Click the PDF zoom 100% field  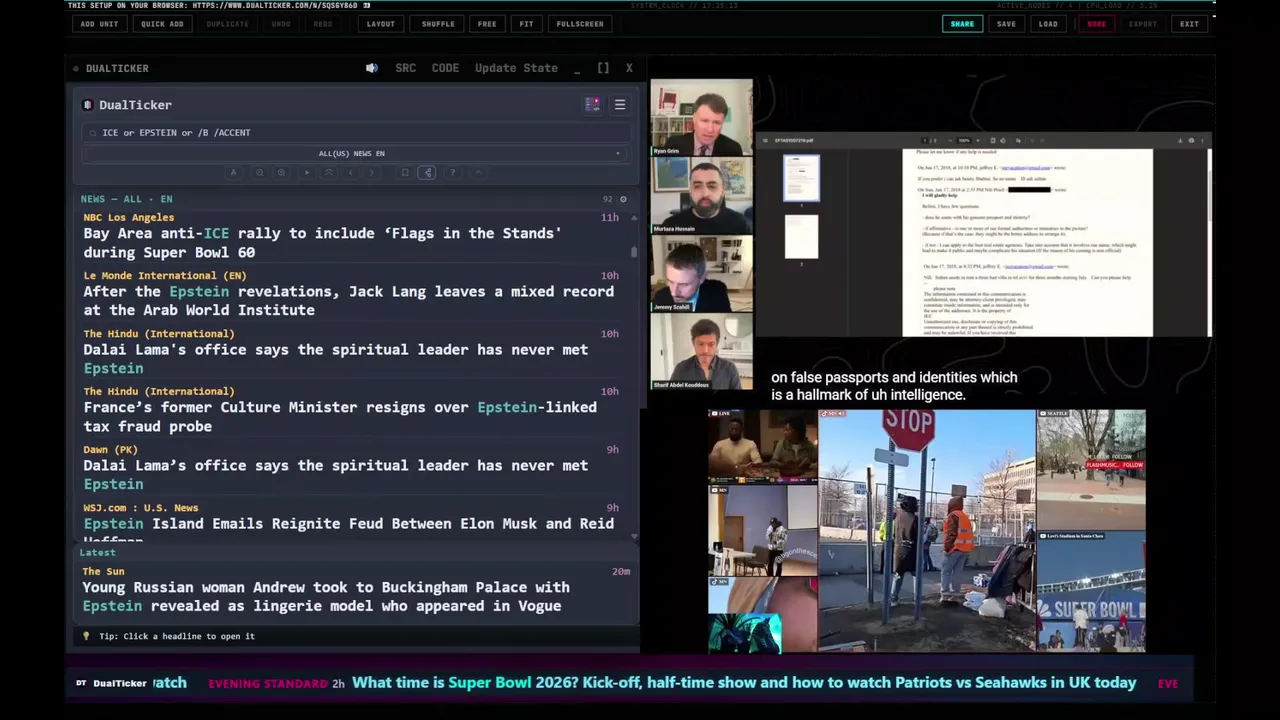[965, 141]
